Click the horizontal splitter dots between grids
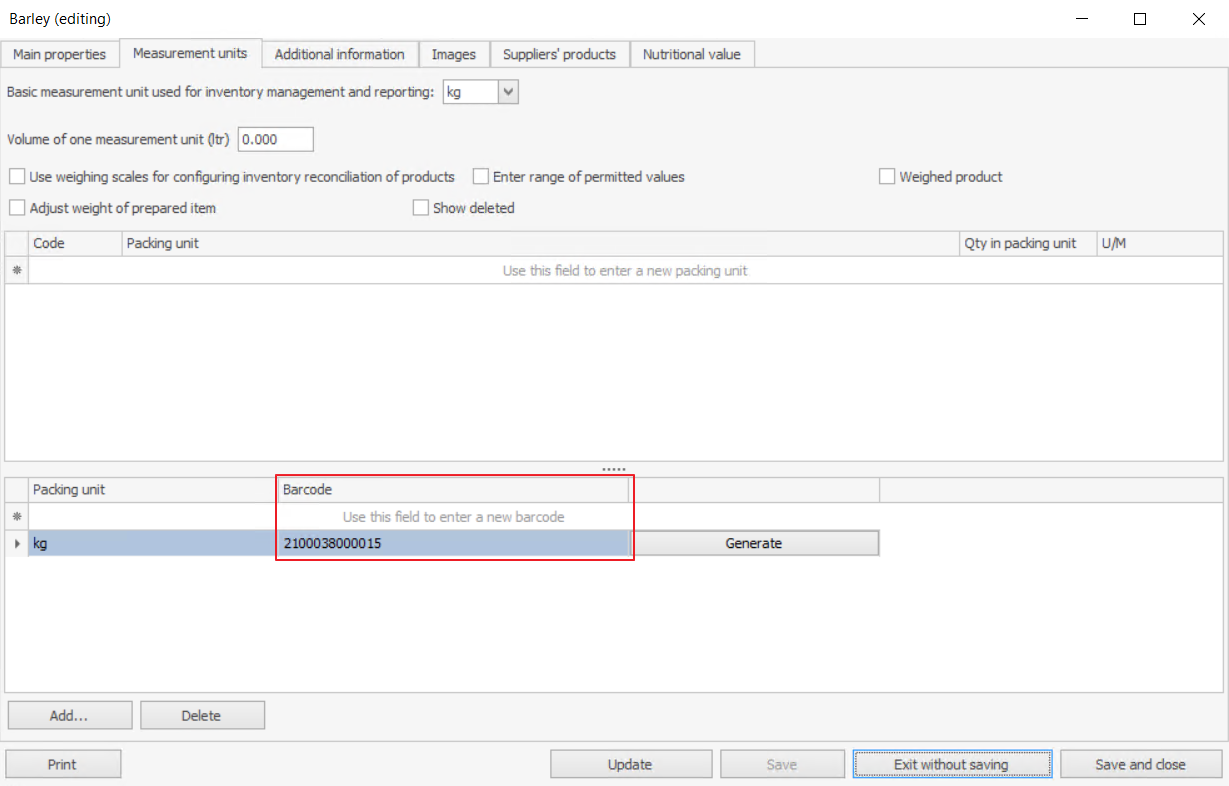The height and width of the screenshot is (786, 1229). tap(614, 469)
